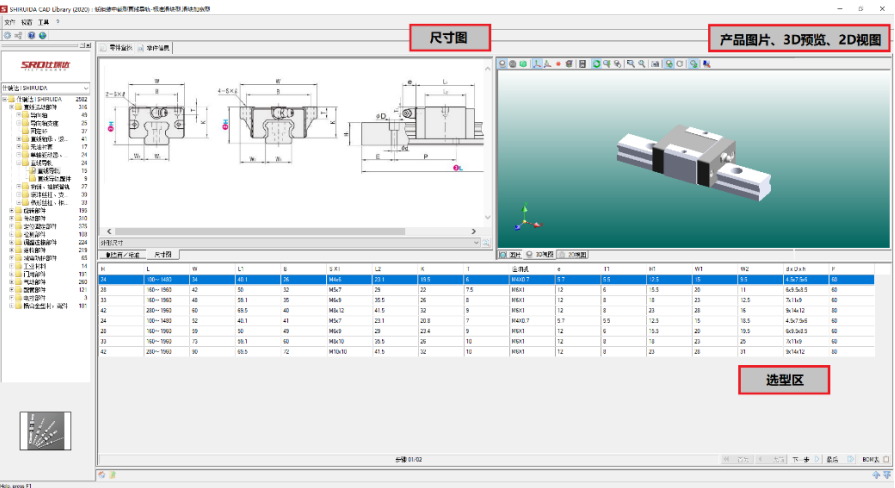Switch to the 3D视图 tab
This screenshot has height=488, width=895.
pyautogui.click(x=542, y=255)
